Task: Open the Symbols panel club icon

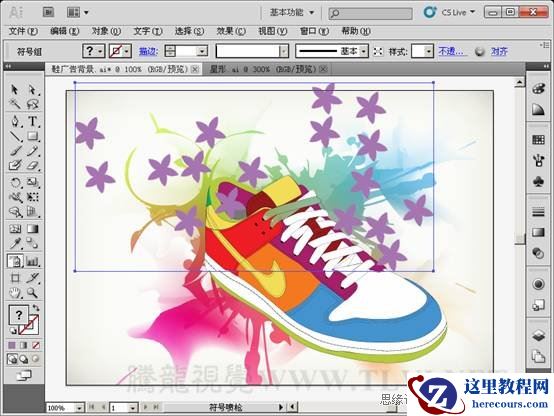Action: (x=538, y=182)
